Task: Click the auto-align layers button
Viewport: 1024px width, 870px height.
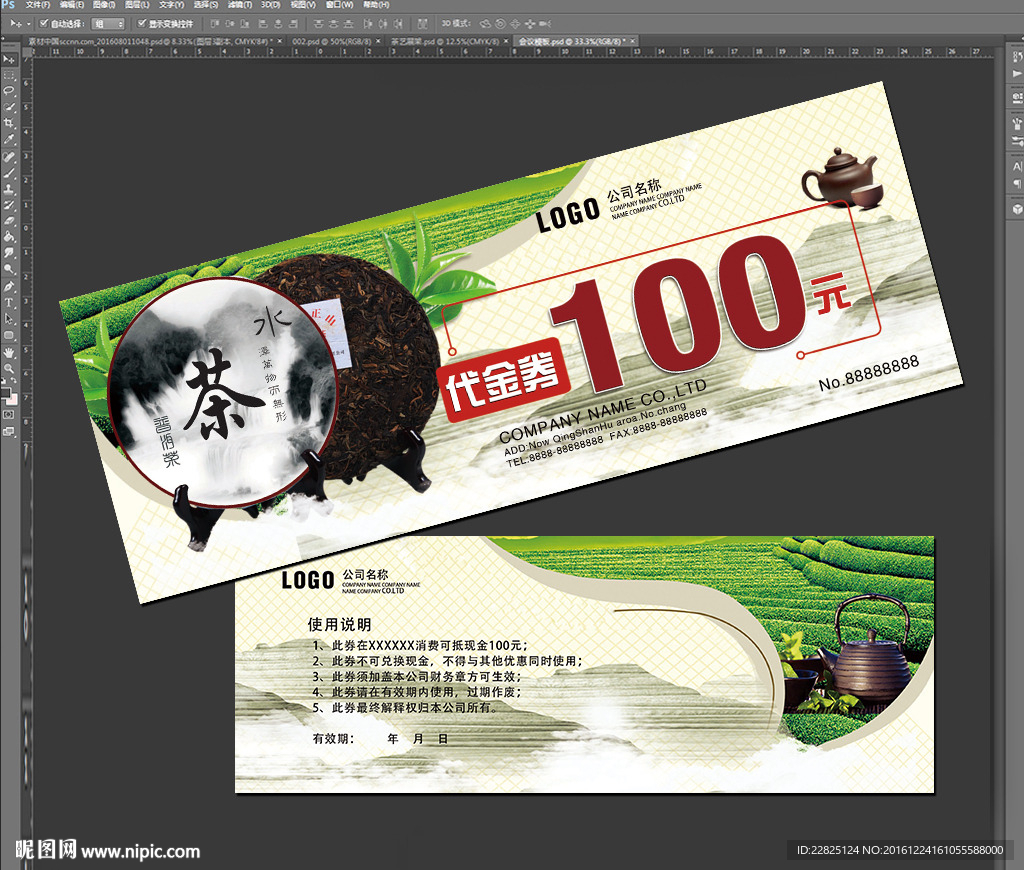Action: [423, 24]
